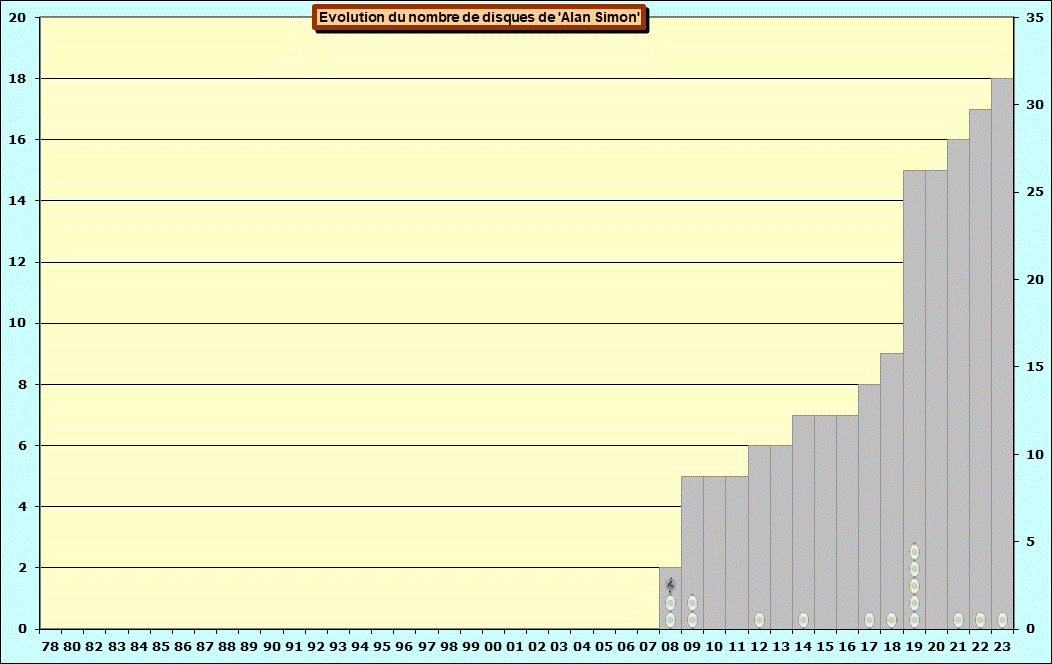The image size is (1052, 664).
Task: Click the x-axis year label 90
Action: [272, 647]
